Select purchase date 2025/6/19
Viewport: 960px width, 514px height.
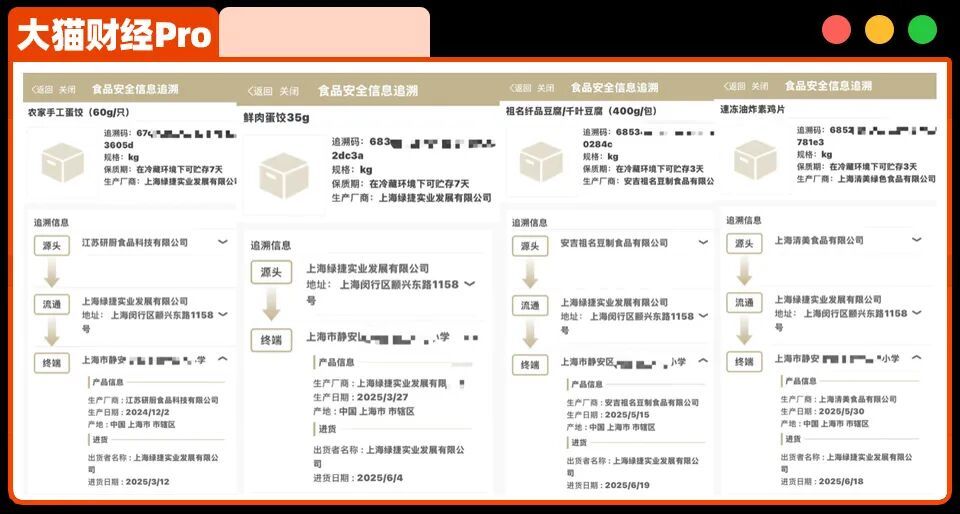pyautogui.click(x=627, y=485)
